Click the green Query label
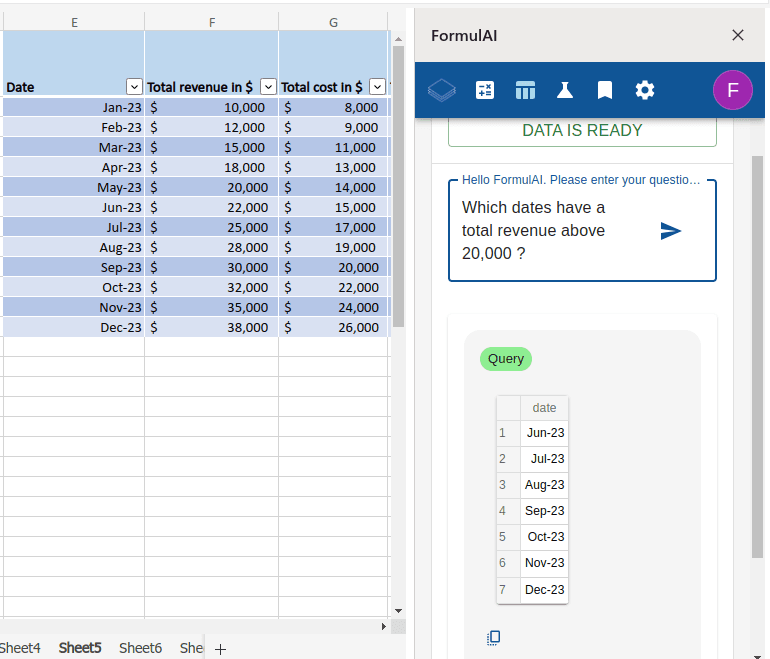The image size is (770, 659). [x=506, y=359]
